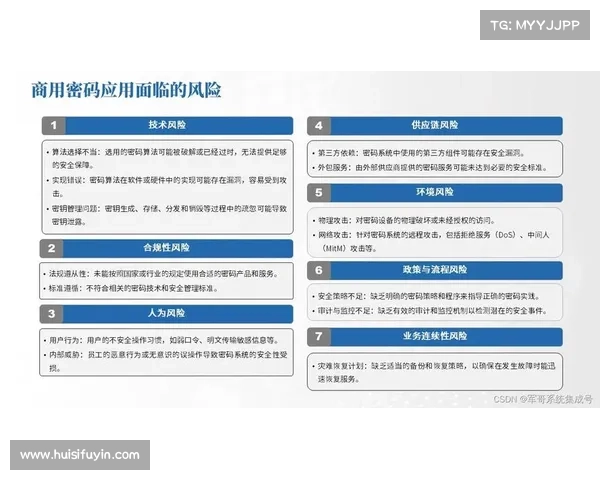
Task: Click number badge 4 beside 供应链风险
Action: coord(319,126)
